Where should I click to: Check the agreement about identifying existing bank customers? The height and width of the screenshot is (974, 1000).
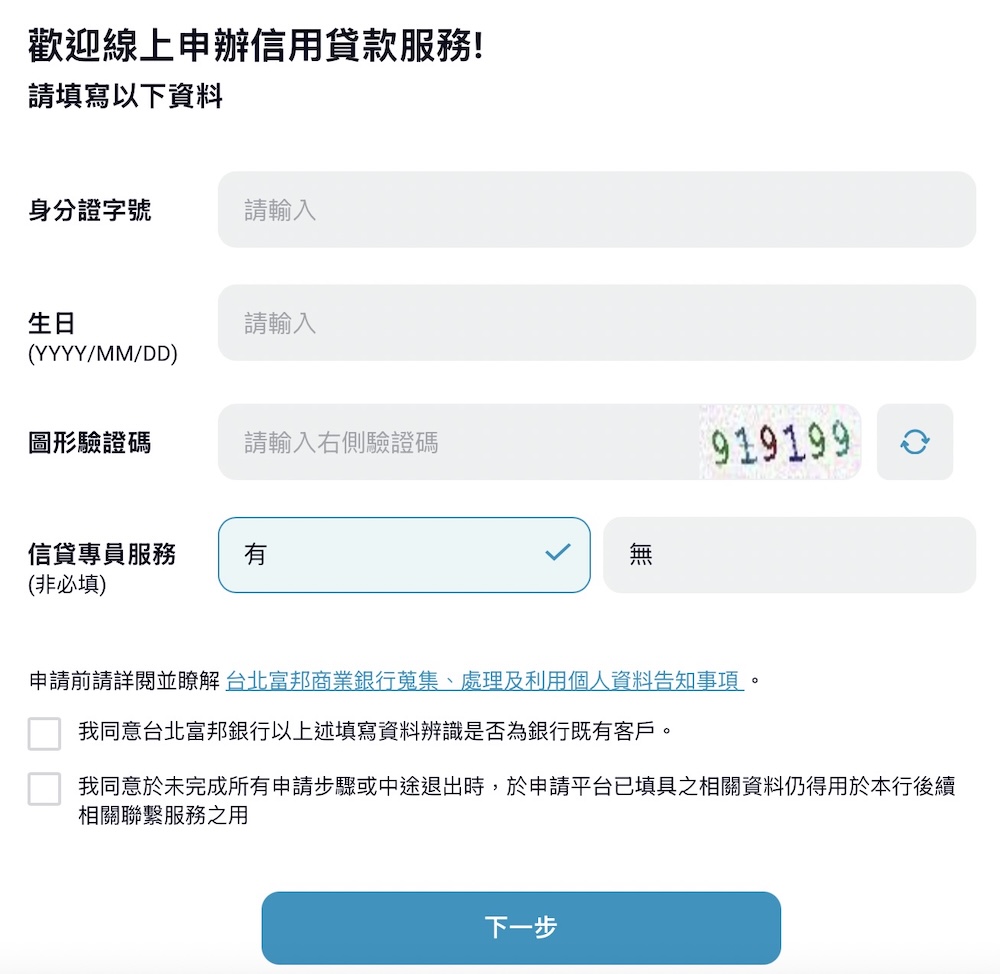pyautogui.click(x=44, y=734)
